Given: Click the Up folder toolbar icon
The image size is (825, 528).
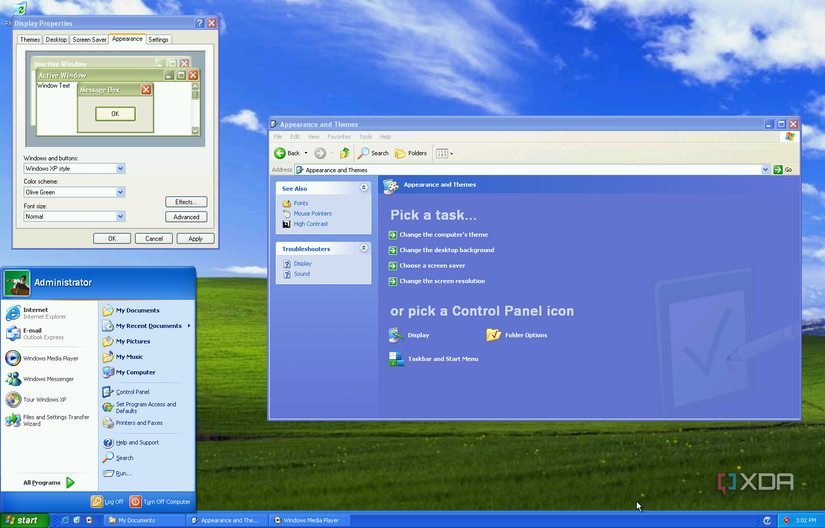Looking at the screenshot, I should coord(345,153).
